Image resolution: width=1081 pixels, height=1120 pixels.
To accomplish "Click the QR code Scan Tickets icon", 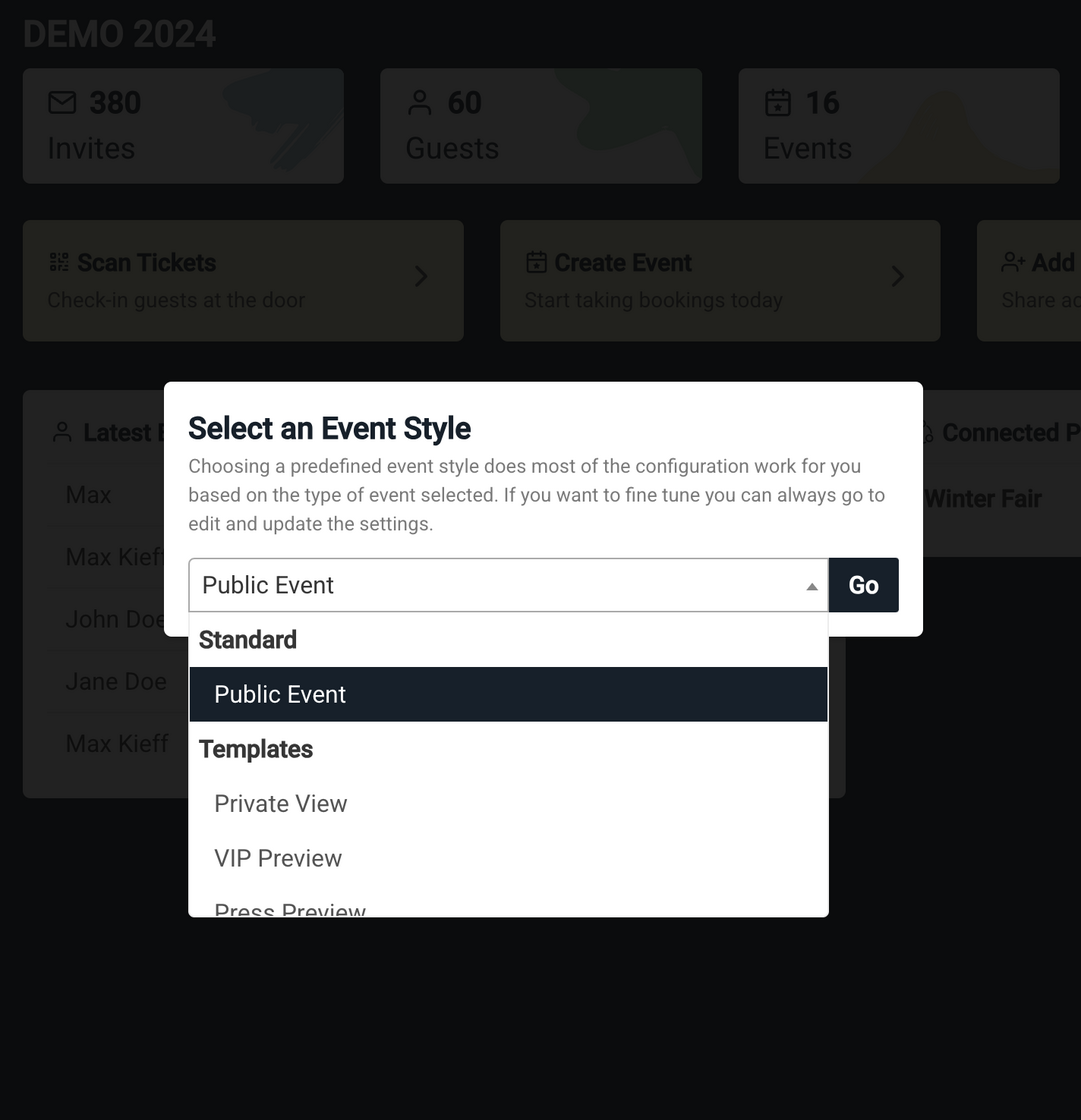I will (x=59, y=262).
